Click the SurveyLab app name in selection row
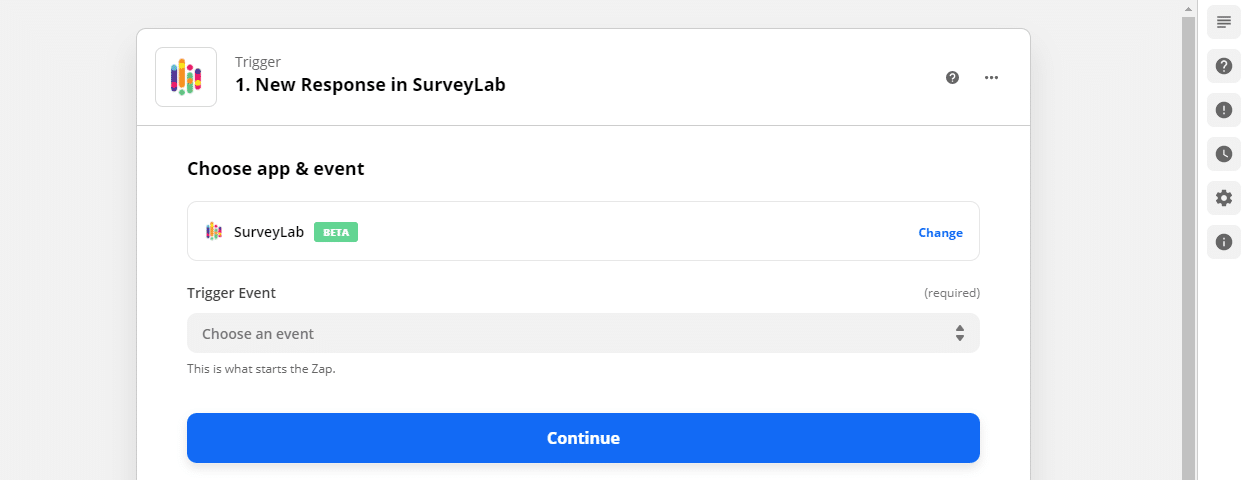 [x=269, y=232]
